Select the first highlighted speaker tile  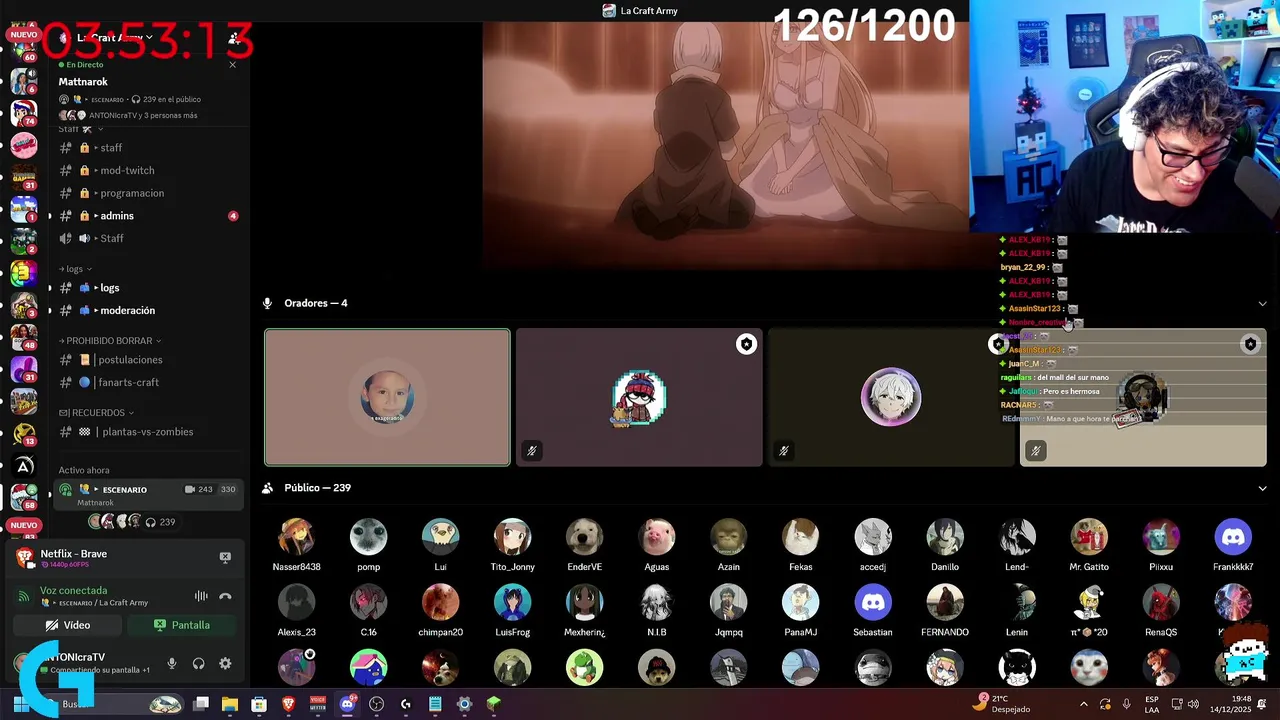tap(387, 397)
